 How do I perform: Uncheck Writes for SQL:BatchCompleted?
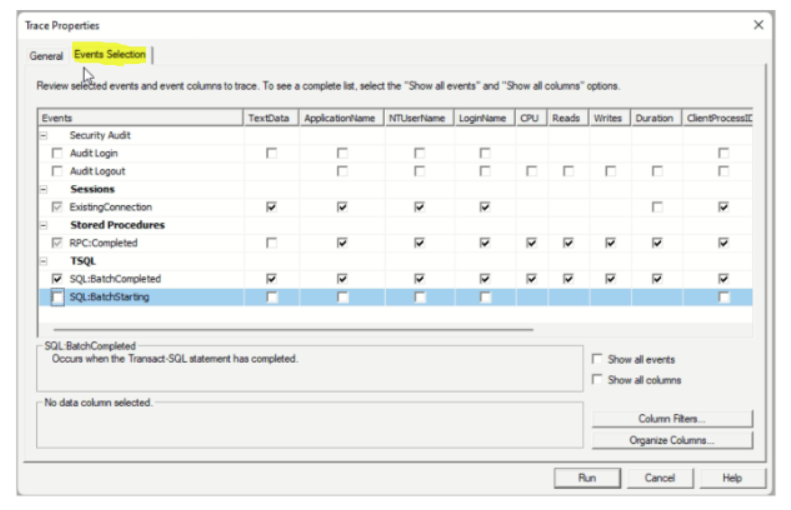[610, 278]
